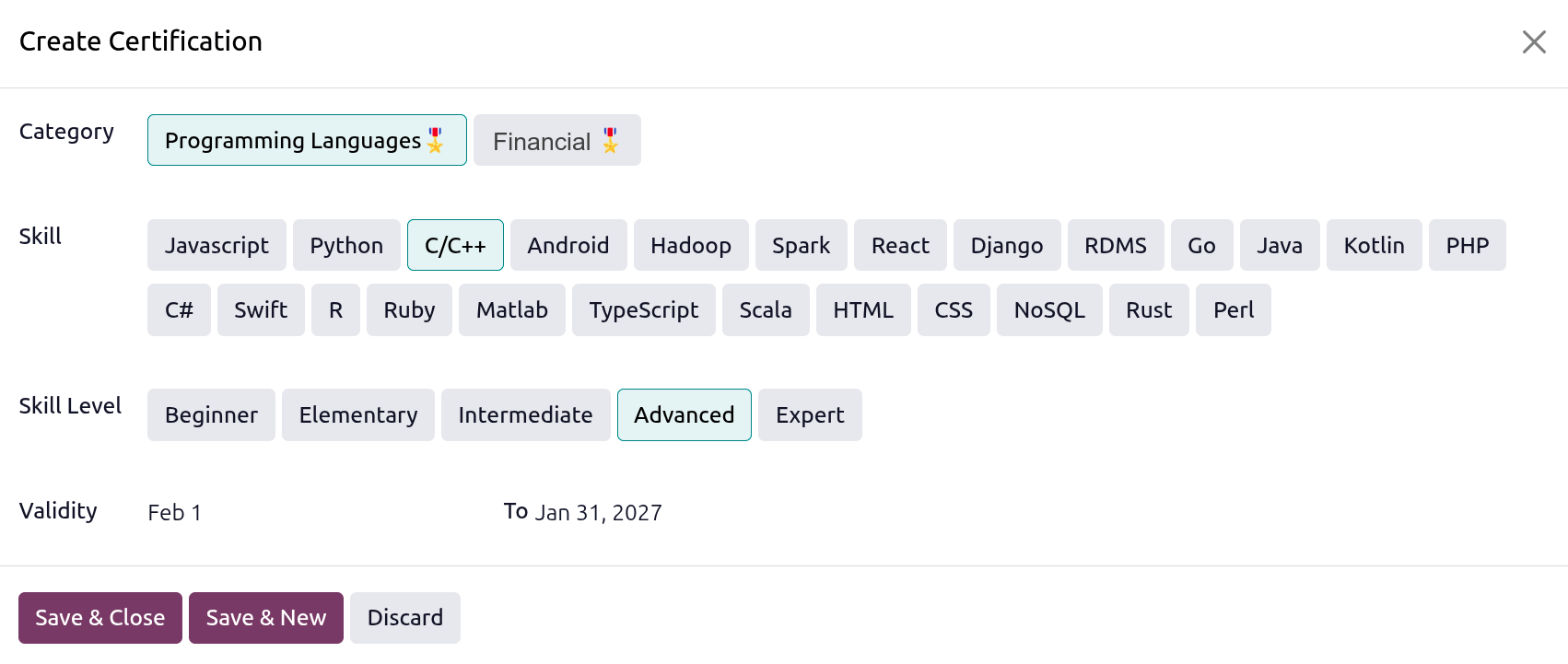
Task: Discard the certification form
Action: tap(405, 617)
